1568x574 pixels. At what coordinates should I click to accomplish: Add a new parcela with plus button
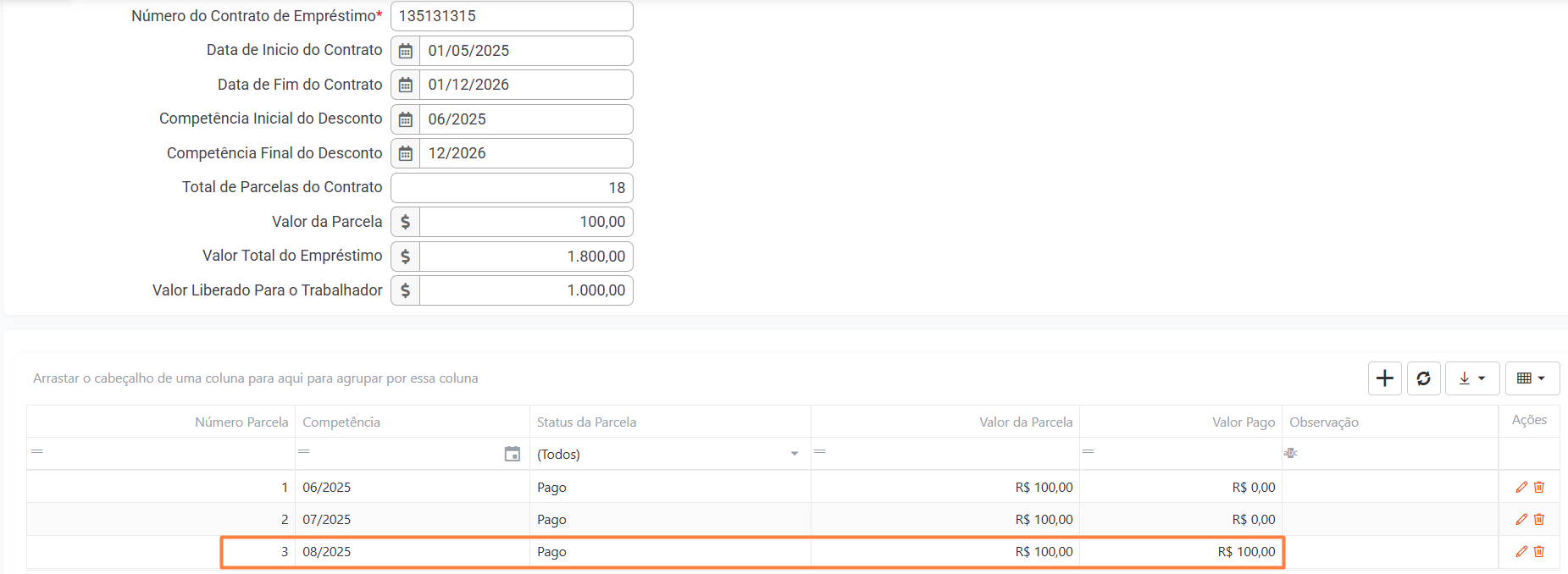pyautogui.click(x=1385, y=378)
